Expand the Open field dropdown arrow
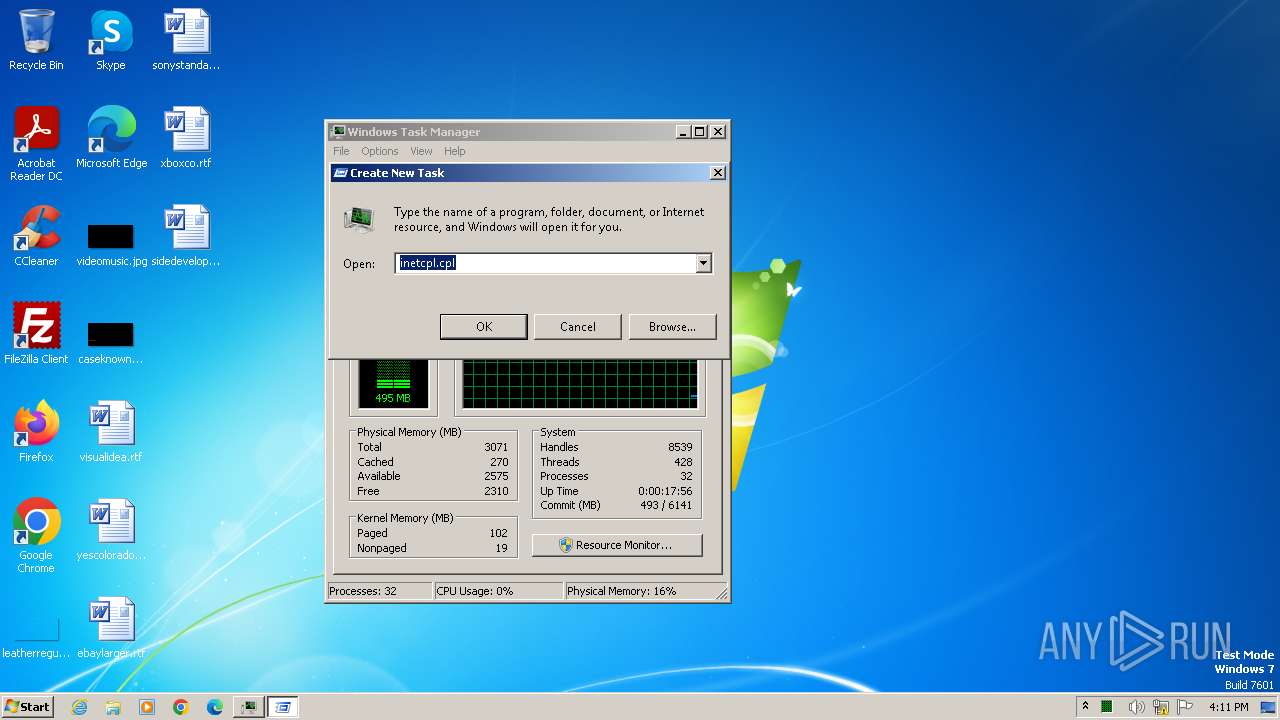This screenshot has width=1280, height=720. pos(704,263)
